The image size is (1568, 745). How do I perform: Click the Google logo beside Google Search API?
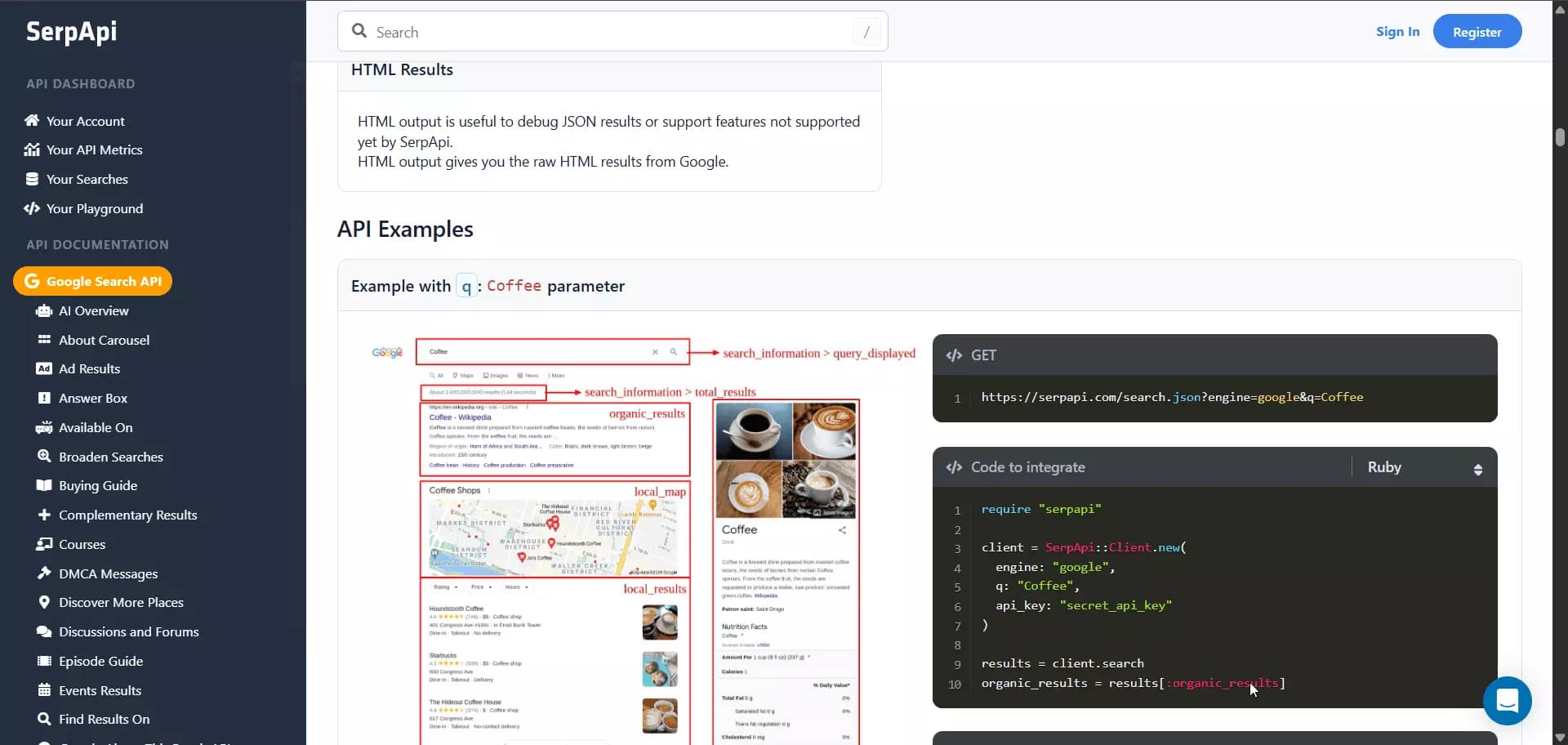(x=32, y=281)
